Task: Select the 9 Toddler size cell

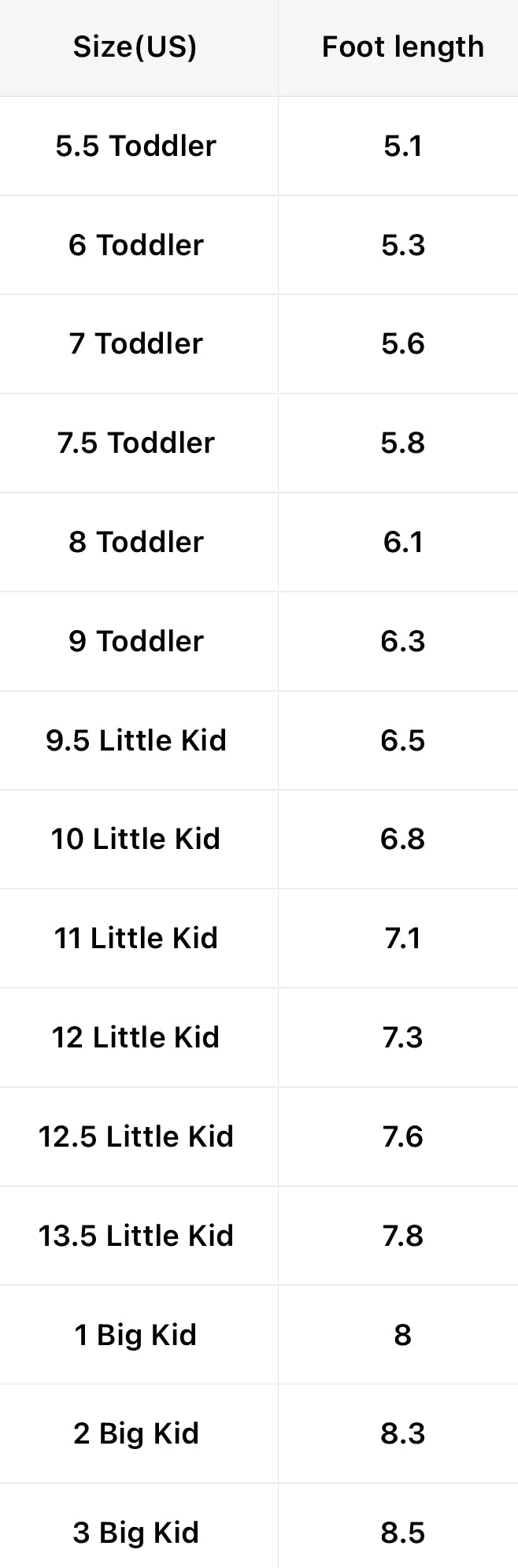Action: pyautogui.click(x=135, y=641)
